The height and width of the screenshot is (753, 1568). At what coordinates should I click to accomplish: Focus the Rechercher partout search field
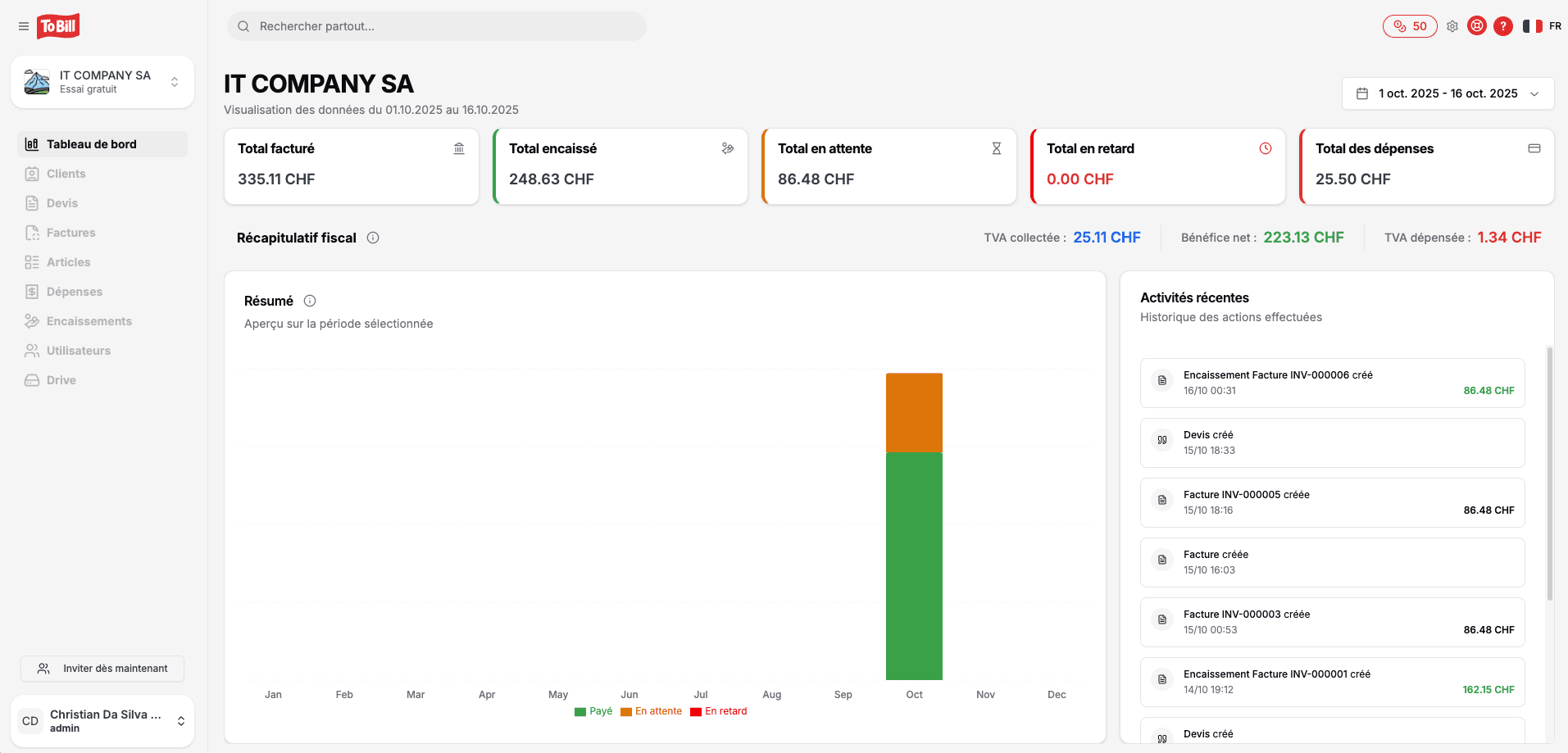[437, 26]
